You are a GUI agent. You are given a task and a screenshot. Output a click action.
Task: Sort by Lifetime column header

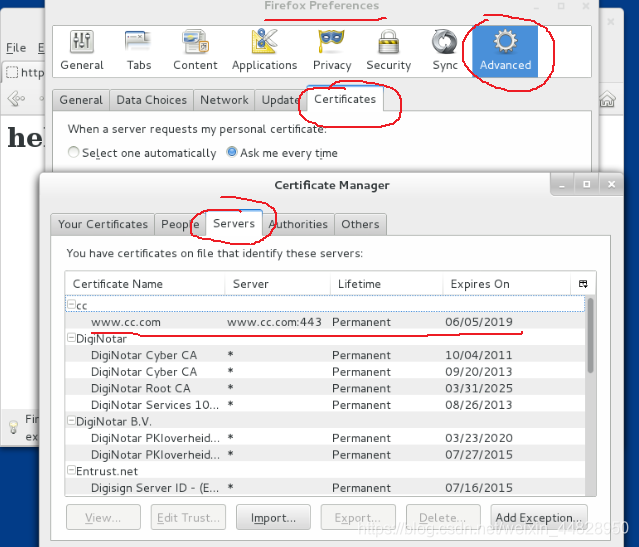[386, 284]
